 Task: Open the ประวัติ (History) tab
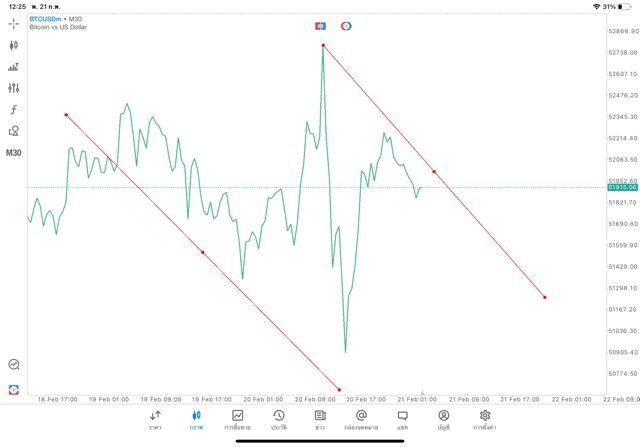(279, 419)
